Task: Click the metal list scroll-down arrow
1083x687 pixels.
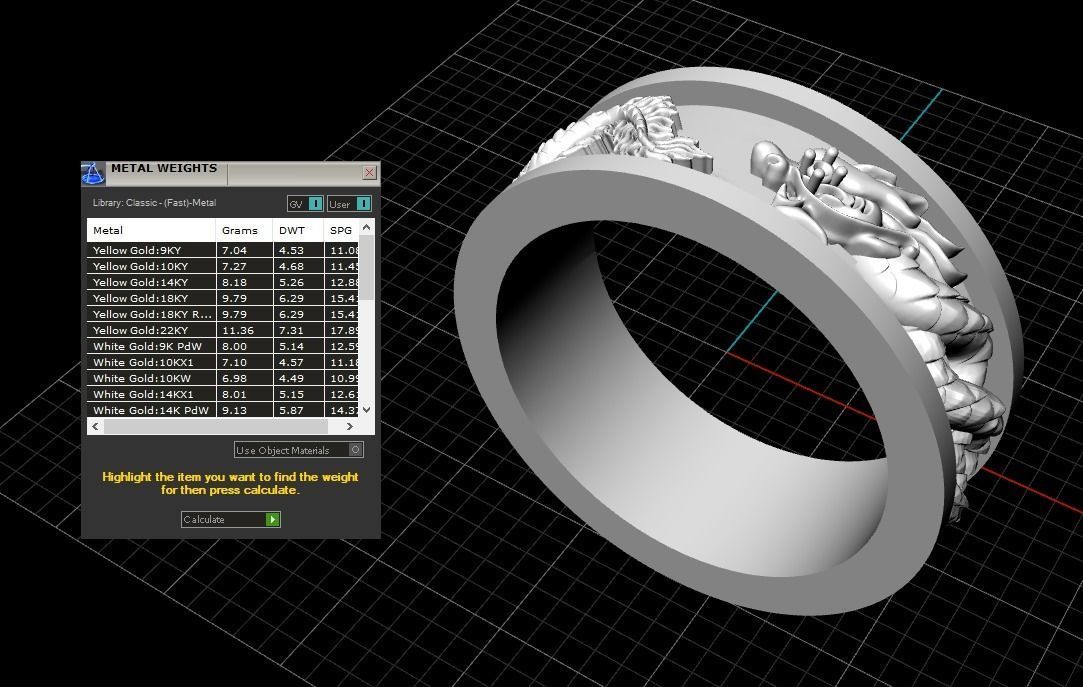Action: [x=367, y=409]
